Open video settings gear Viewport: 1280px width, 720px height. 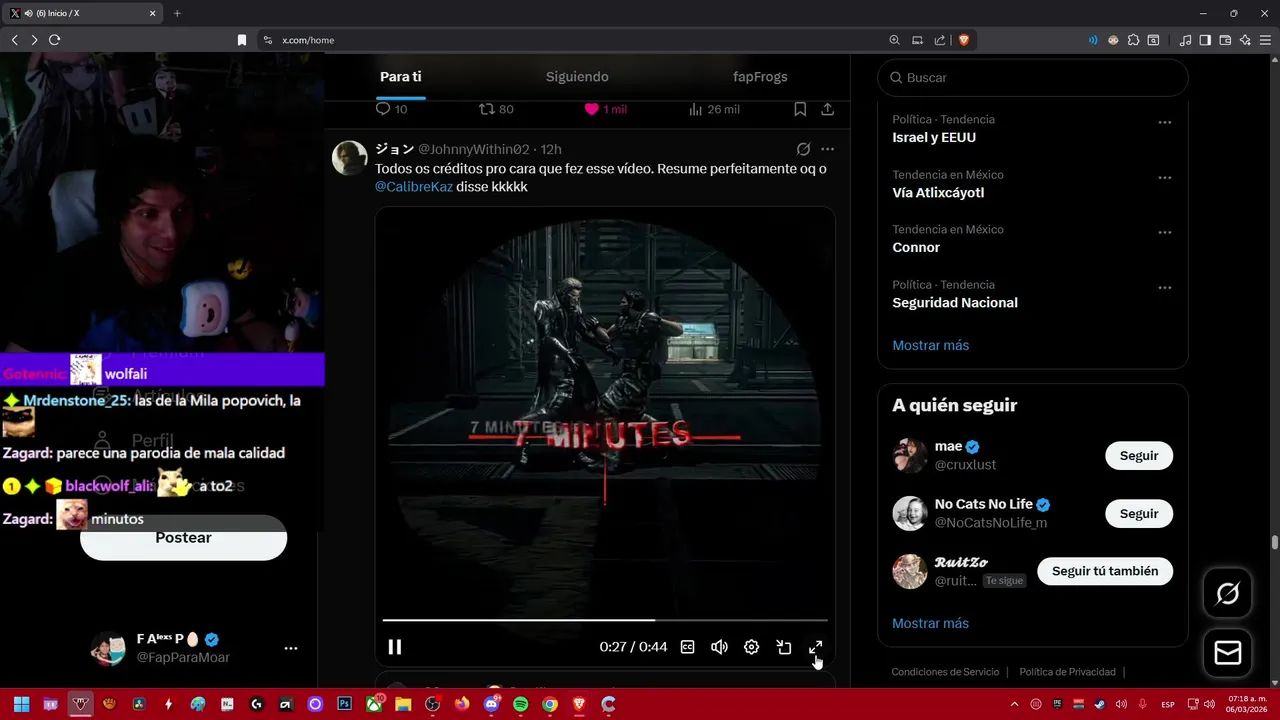coord(751,647)
